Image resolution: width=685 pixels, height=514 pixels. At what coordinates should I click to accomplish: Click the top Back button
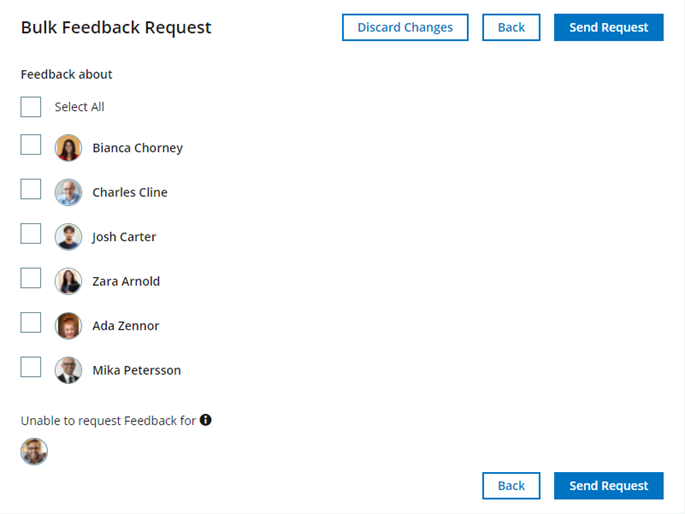click(511, 27)
